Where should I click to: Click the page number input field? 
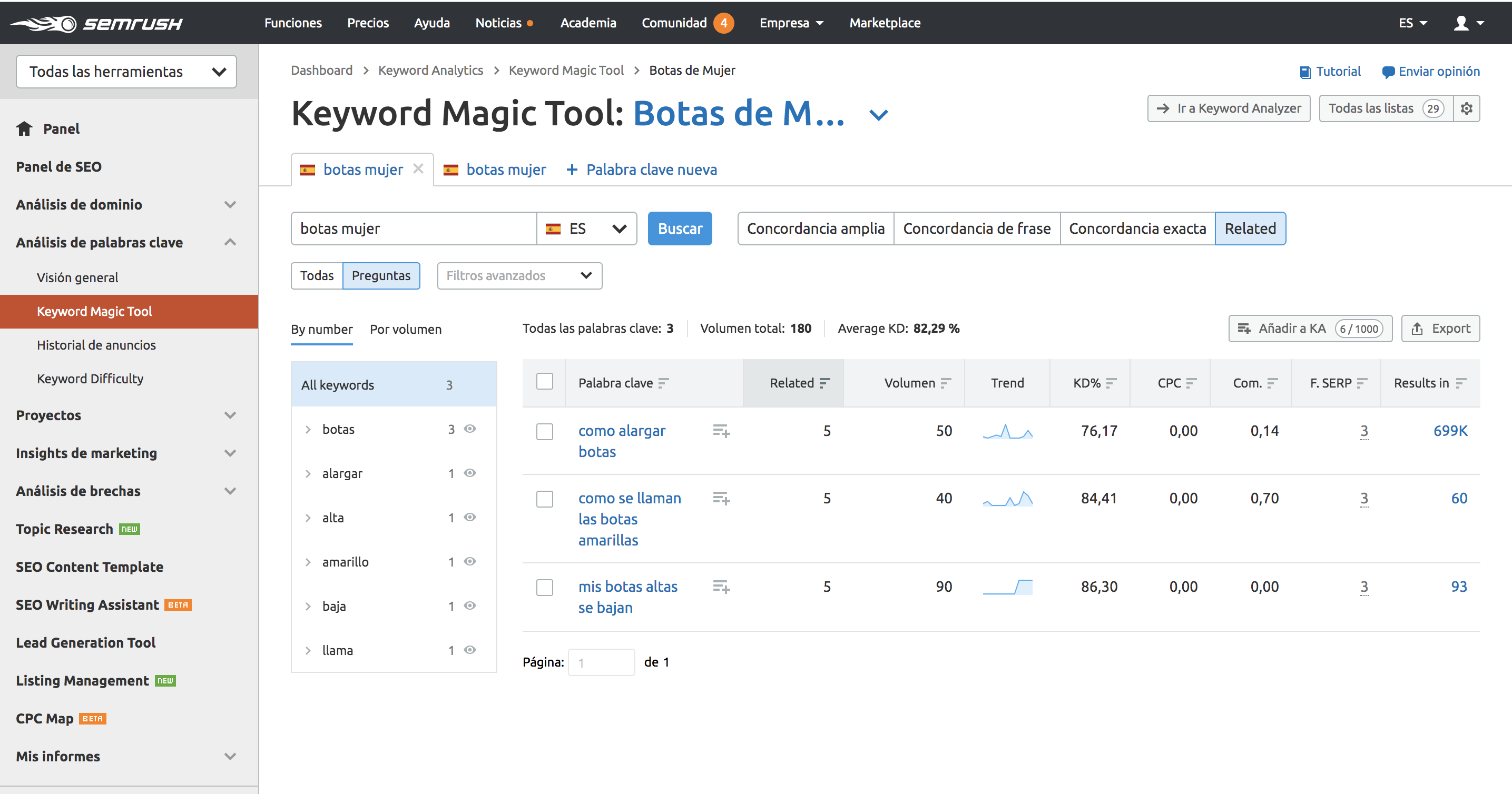(x=601, y=662)
